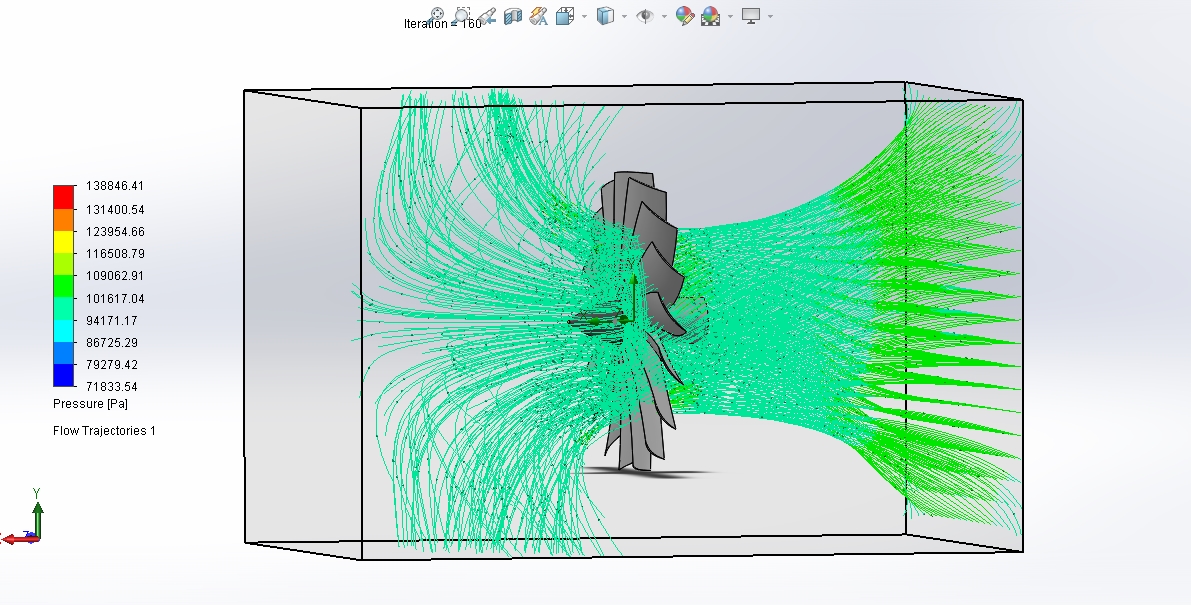Screen dimensions: 1191x605
Task: Click the Zoom to Fit icon
Action: (x=437, y=14)
